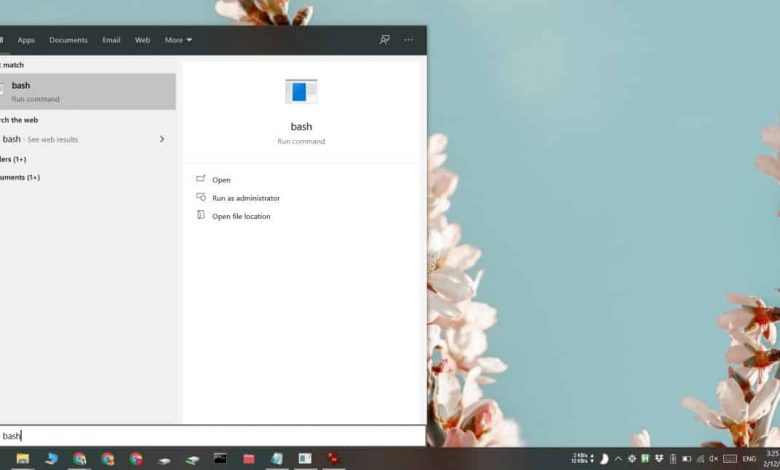Open the light blue notebook taskbar icon

(277, 459)
